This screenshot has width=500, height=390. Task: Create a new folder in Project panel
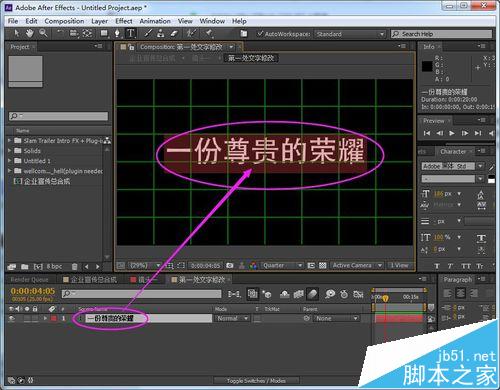(x=25, y=267)
